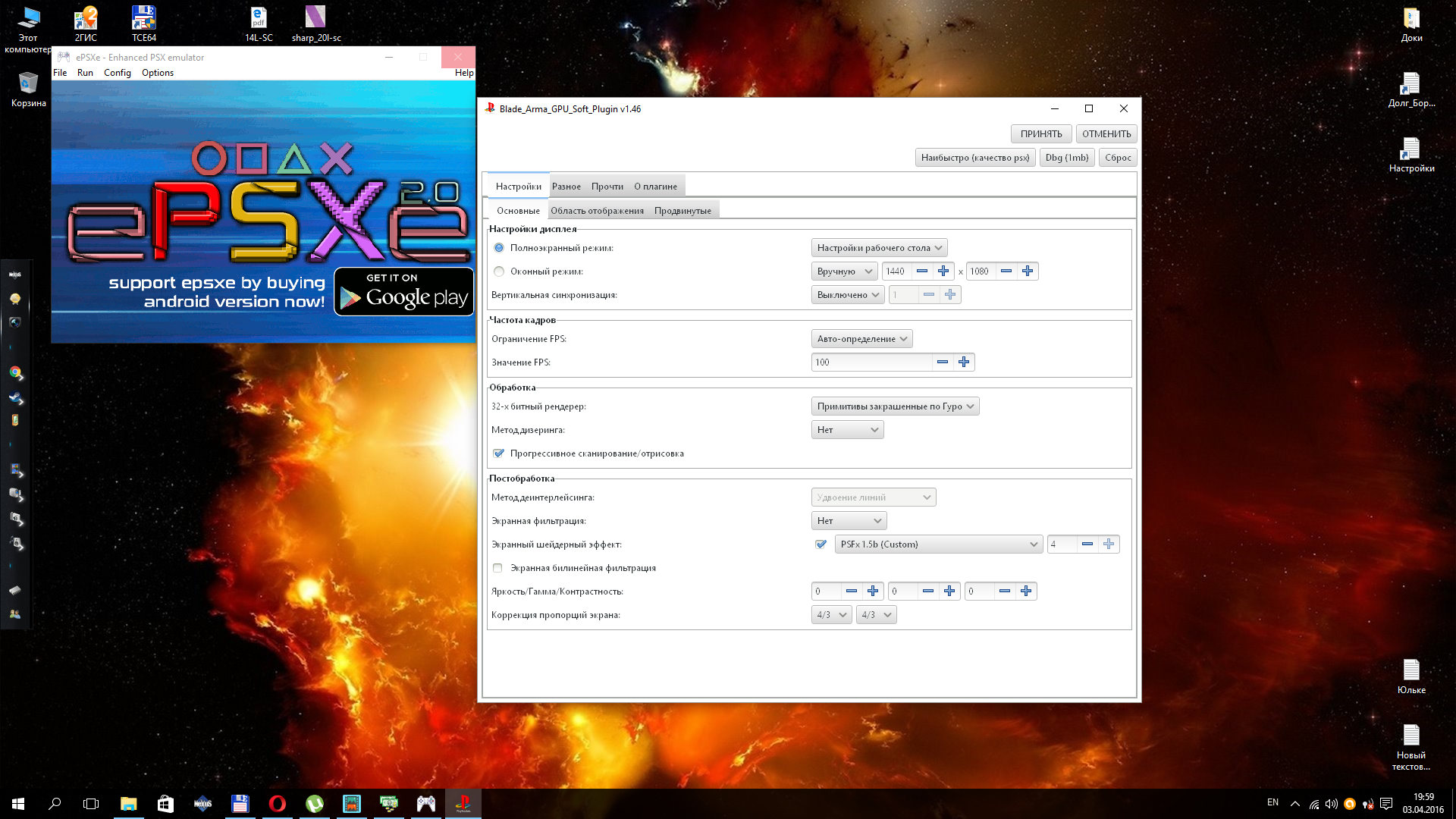Viewport: 1456px width, 819px height.
Task: Open the Run menu in ePSXe
Action: coord(85,73)
